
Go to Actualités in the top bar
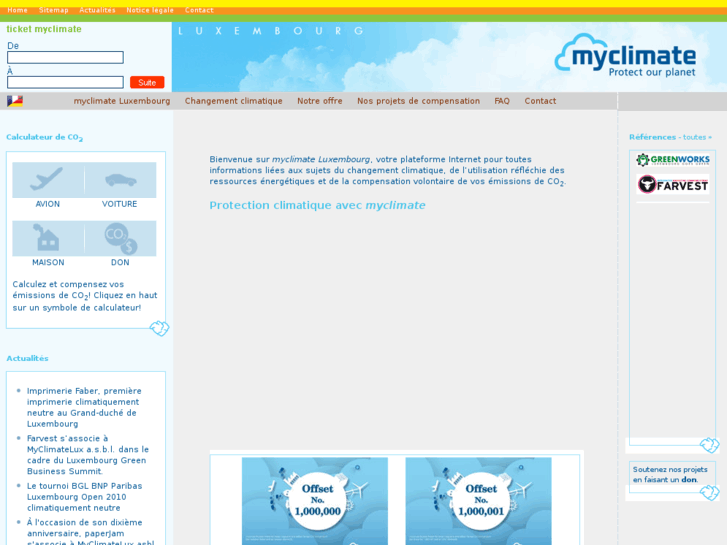(97, 10)
